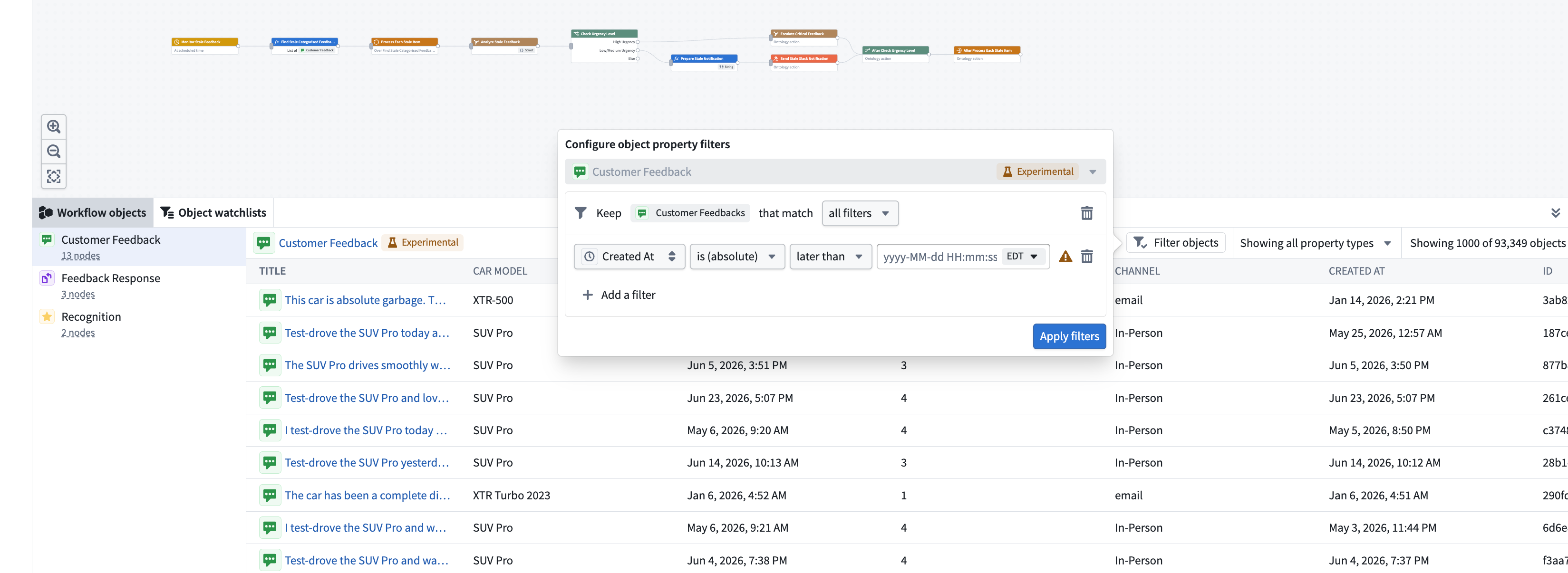
Task: Select the Send Stale Slack Notification node
Action: click(x=803, y=63)
